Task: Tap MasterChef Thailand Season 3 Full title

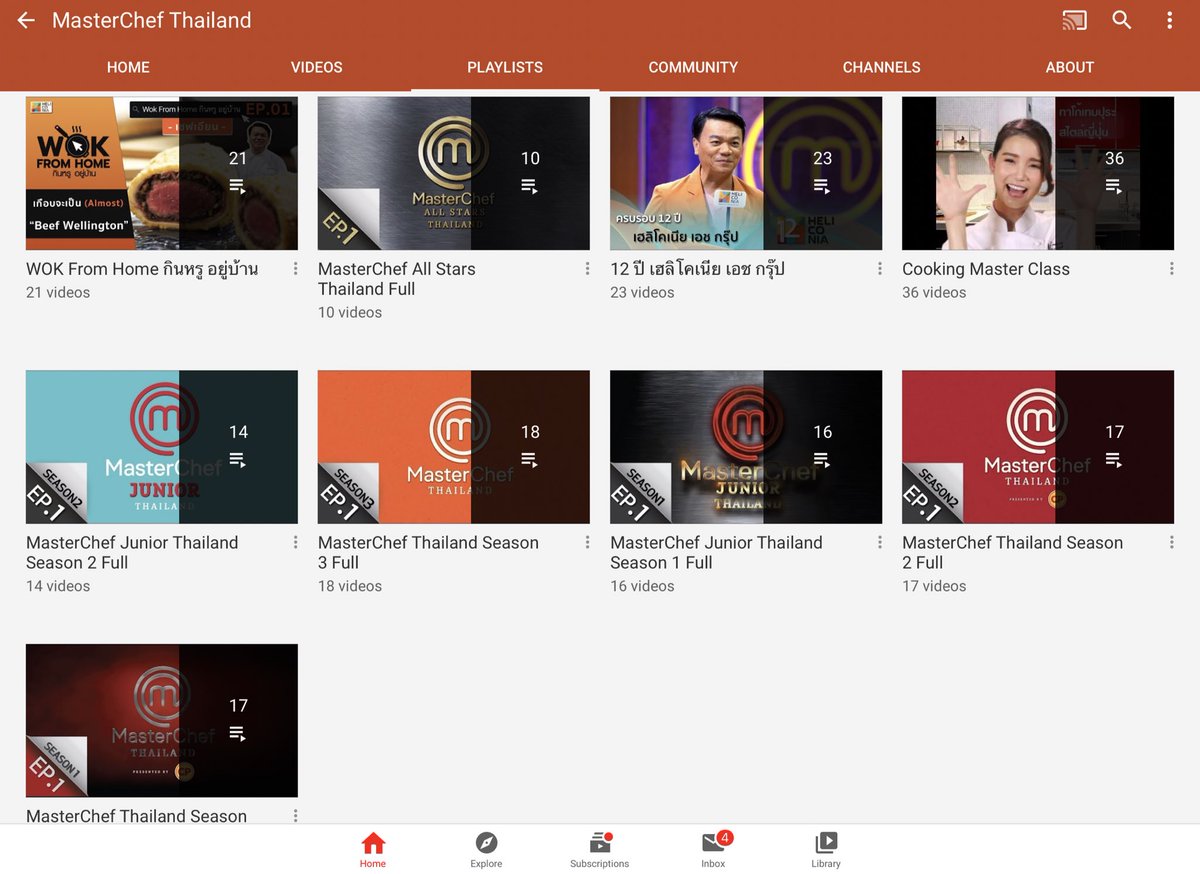Action: click(x=428, y=552)
